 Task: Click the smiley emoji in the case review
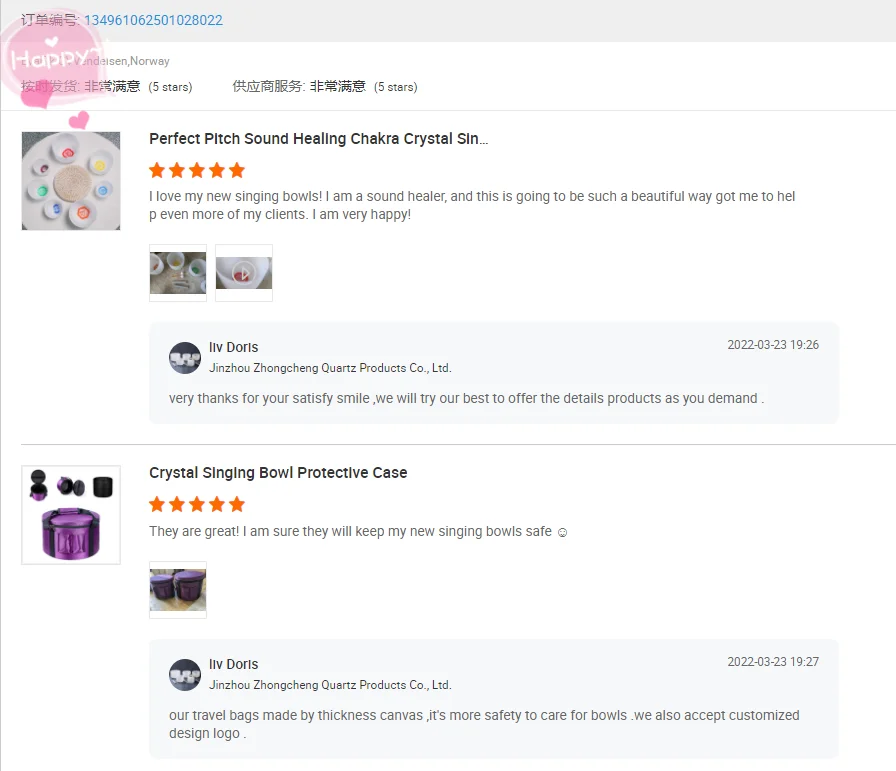[x=562, y=532]
